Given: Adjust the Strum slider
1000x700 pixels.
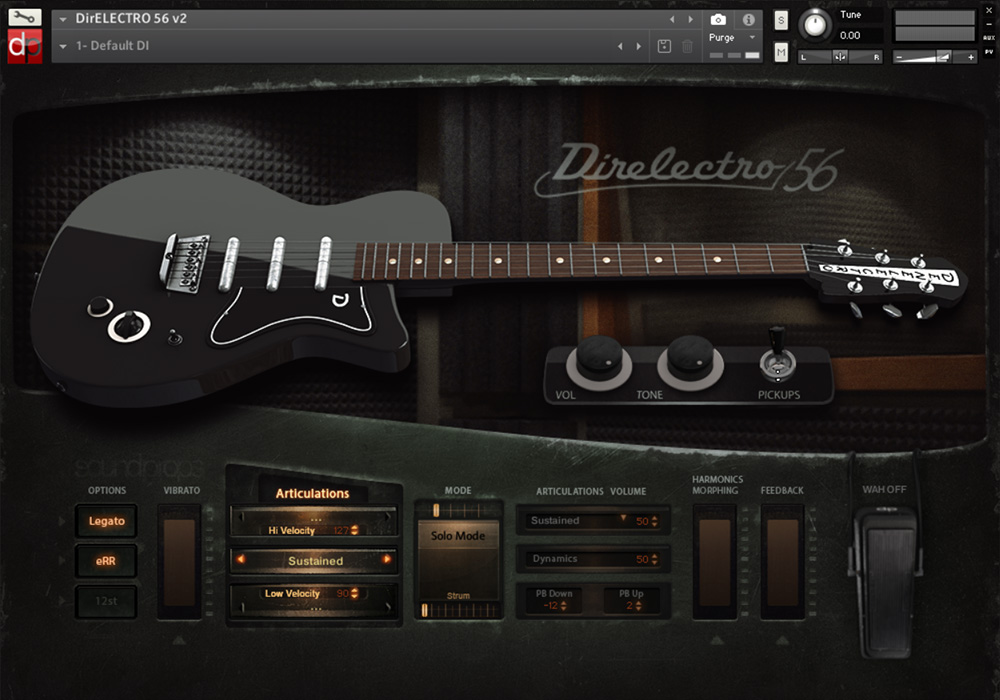Looking at the screenshot, I should (x=458, y=610).
